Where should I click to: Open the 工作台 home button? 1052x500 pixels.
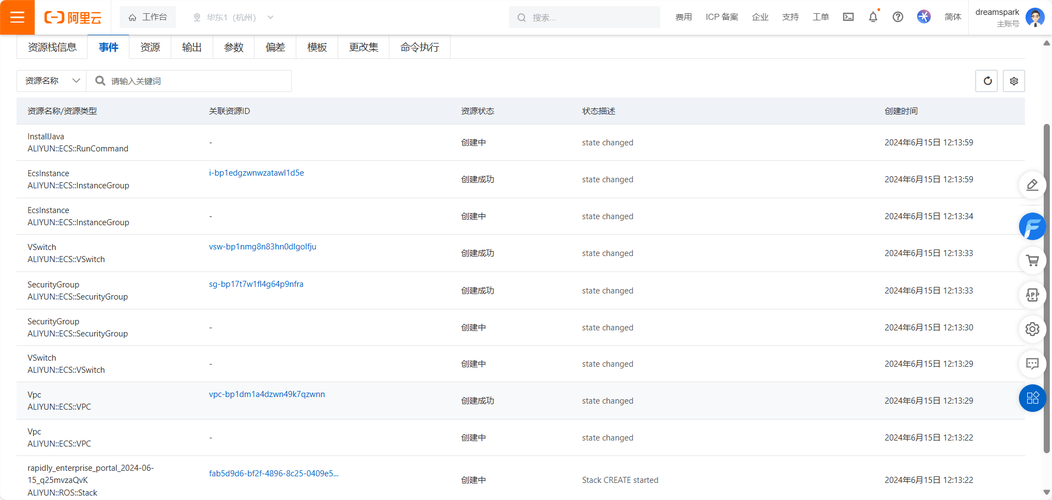click(x=148, y=17)
